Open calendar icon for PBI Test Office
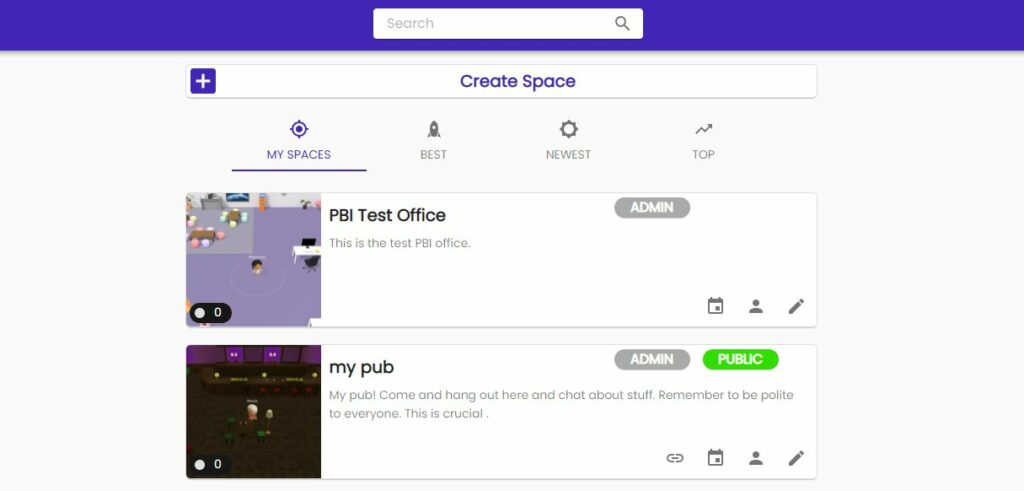The height and width of the screenshot is (491, 1024). 715,306
